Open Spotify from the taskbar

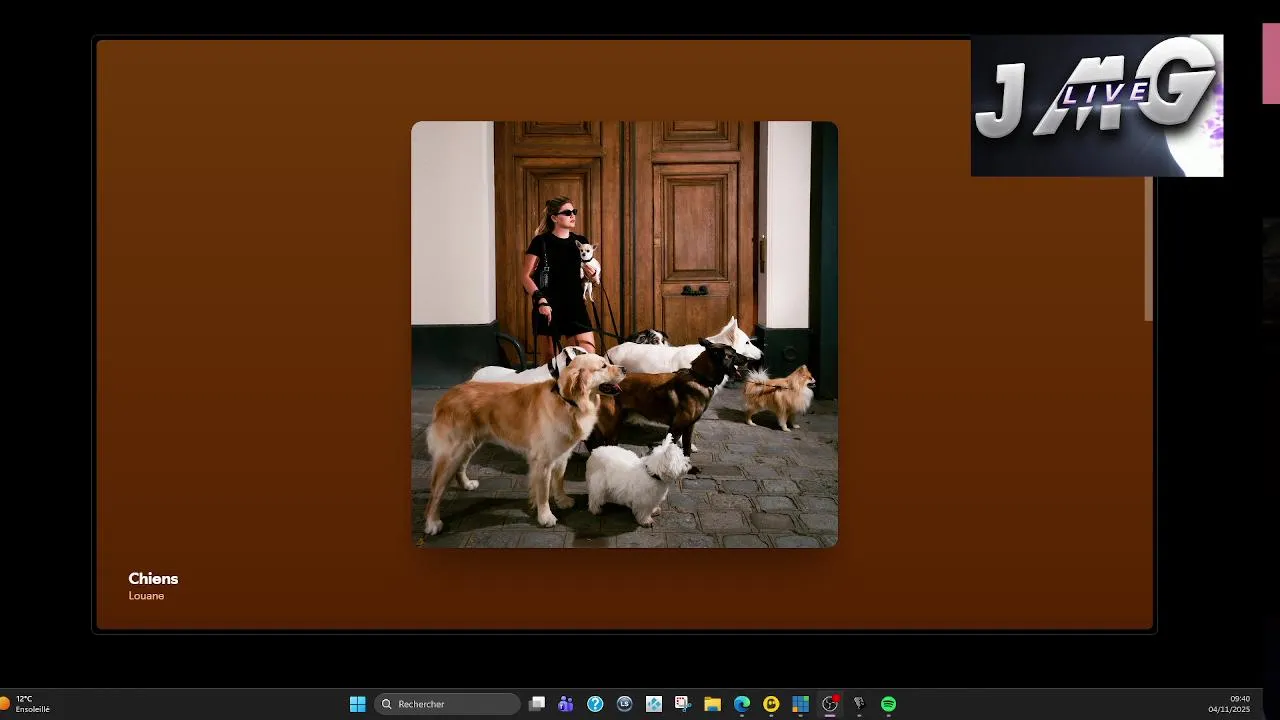point(888,704)
